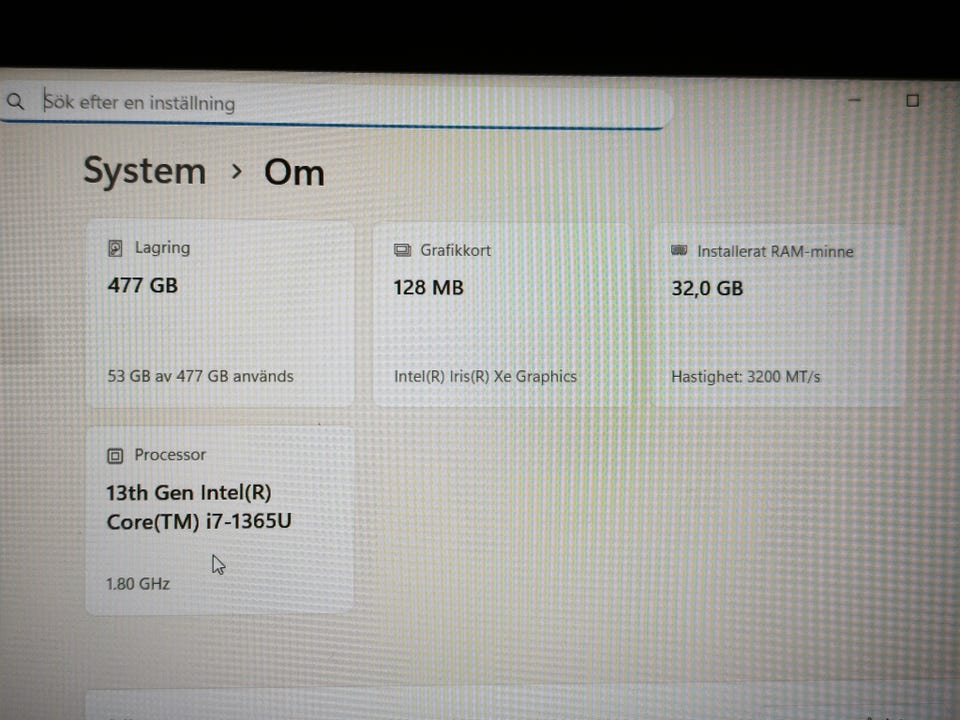This screenshot has width=960, height=720.
Task: Click the 'Grafikkort' card label
Action: (x=456, y=250)
